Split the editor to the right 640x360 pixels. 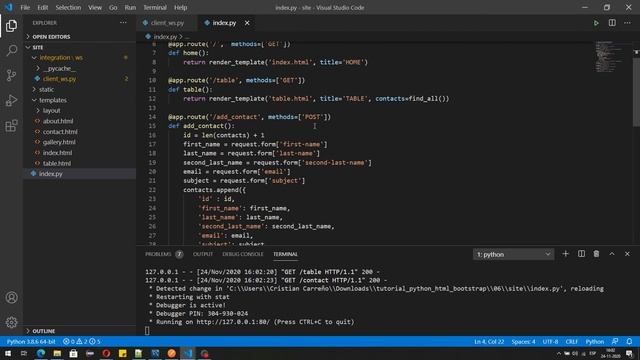(x=612, y=23)
